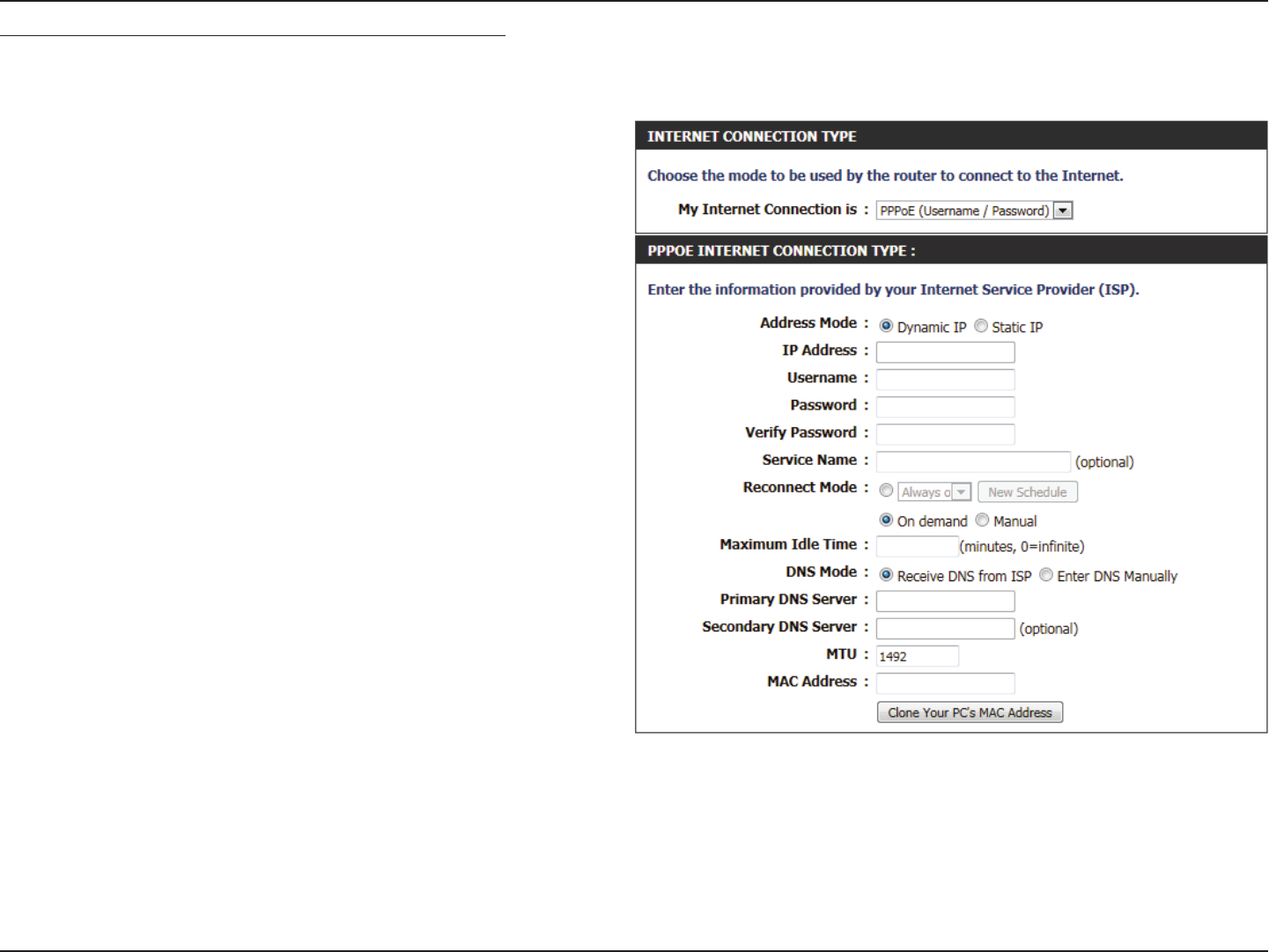Click the MAC Address field

[945, 683]
